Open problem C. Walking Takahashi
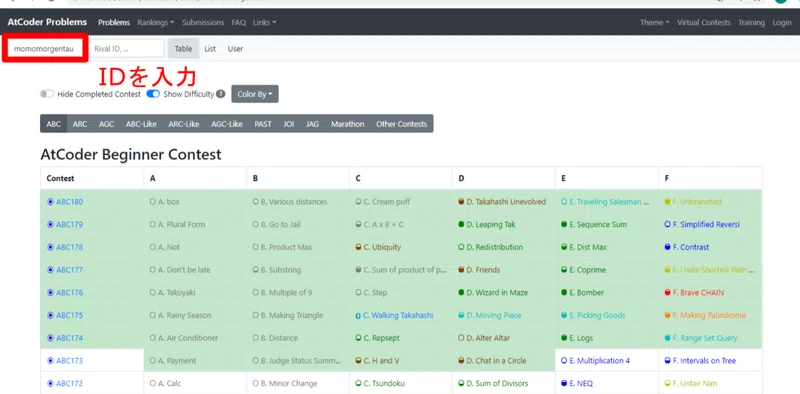Viewport: 800px width, 394px height. coord(398,315)
